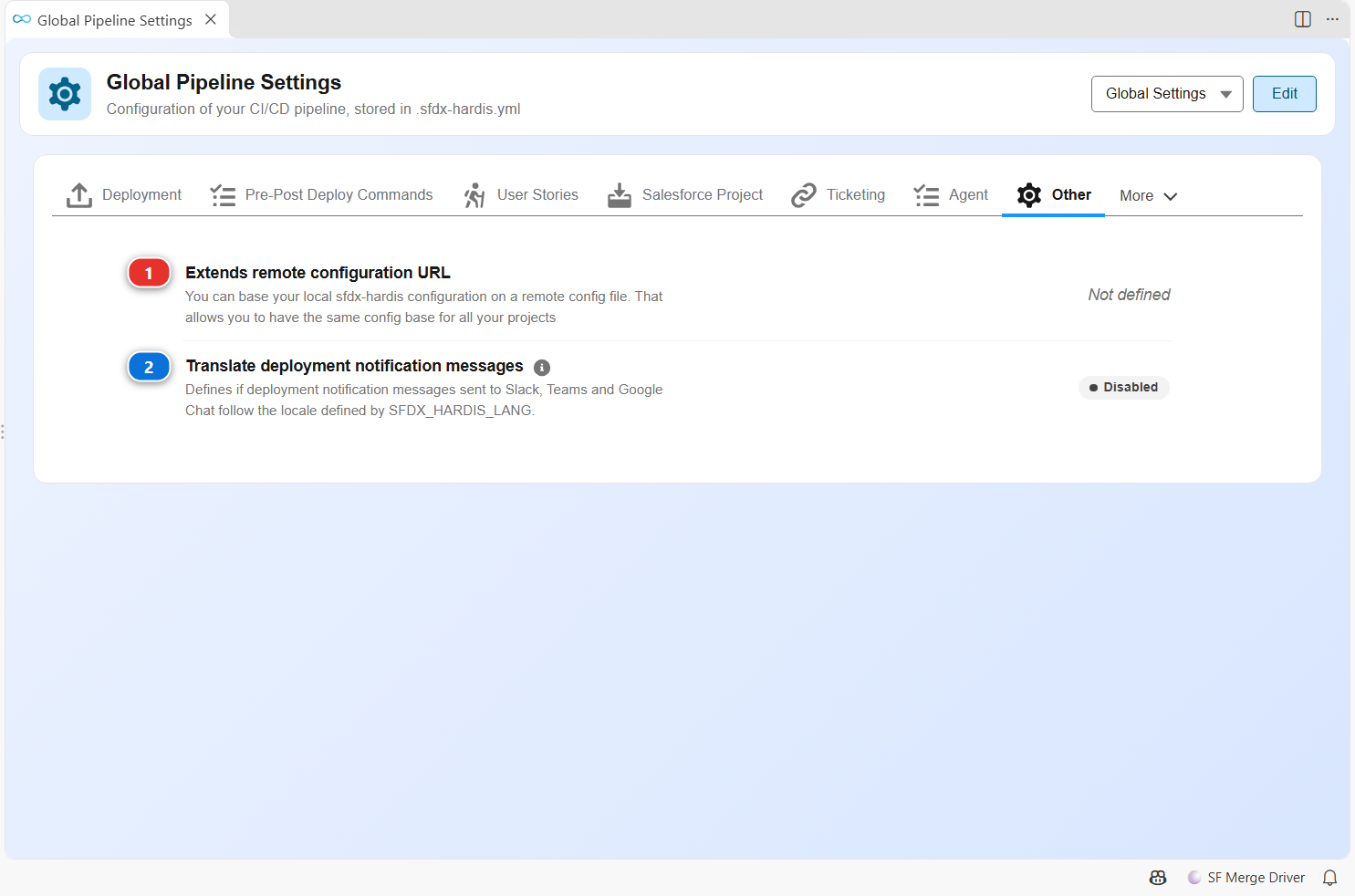Viewport: 1355px width, 896px height.
Task: Open the Agent tab
Action: [951, 195]
